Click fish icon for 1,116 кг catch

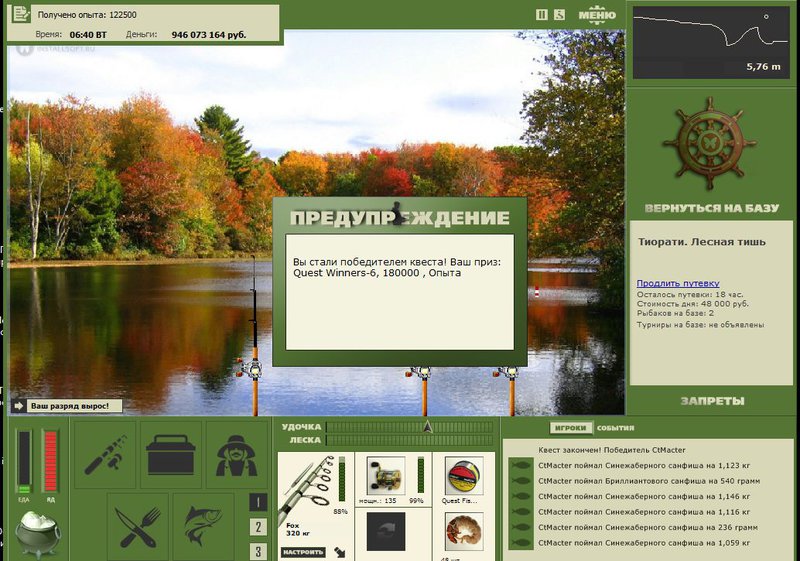[521, 512]
